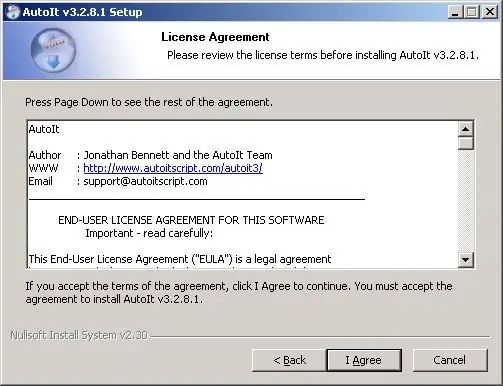Click the disabled maximize button
The image size is (503, 386).
pos(472,12)
